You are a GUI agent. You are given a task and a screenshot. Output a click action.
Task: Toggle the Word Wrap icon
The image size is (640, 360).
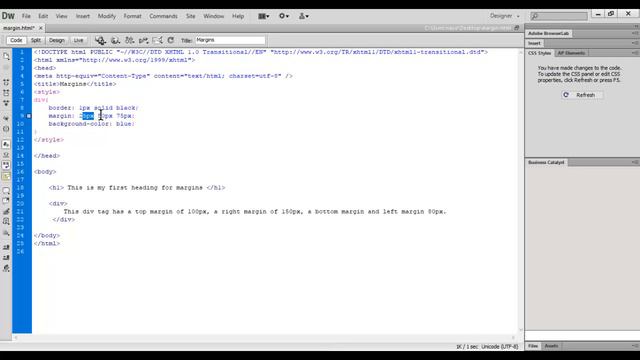6,165
